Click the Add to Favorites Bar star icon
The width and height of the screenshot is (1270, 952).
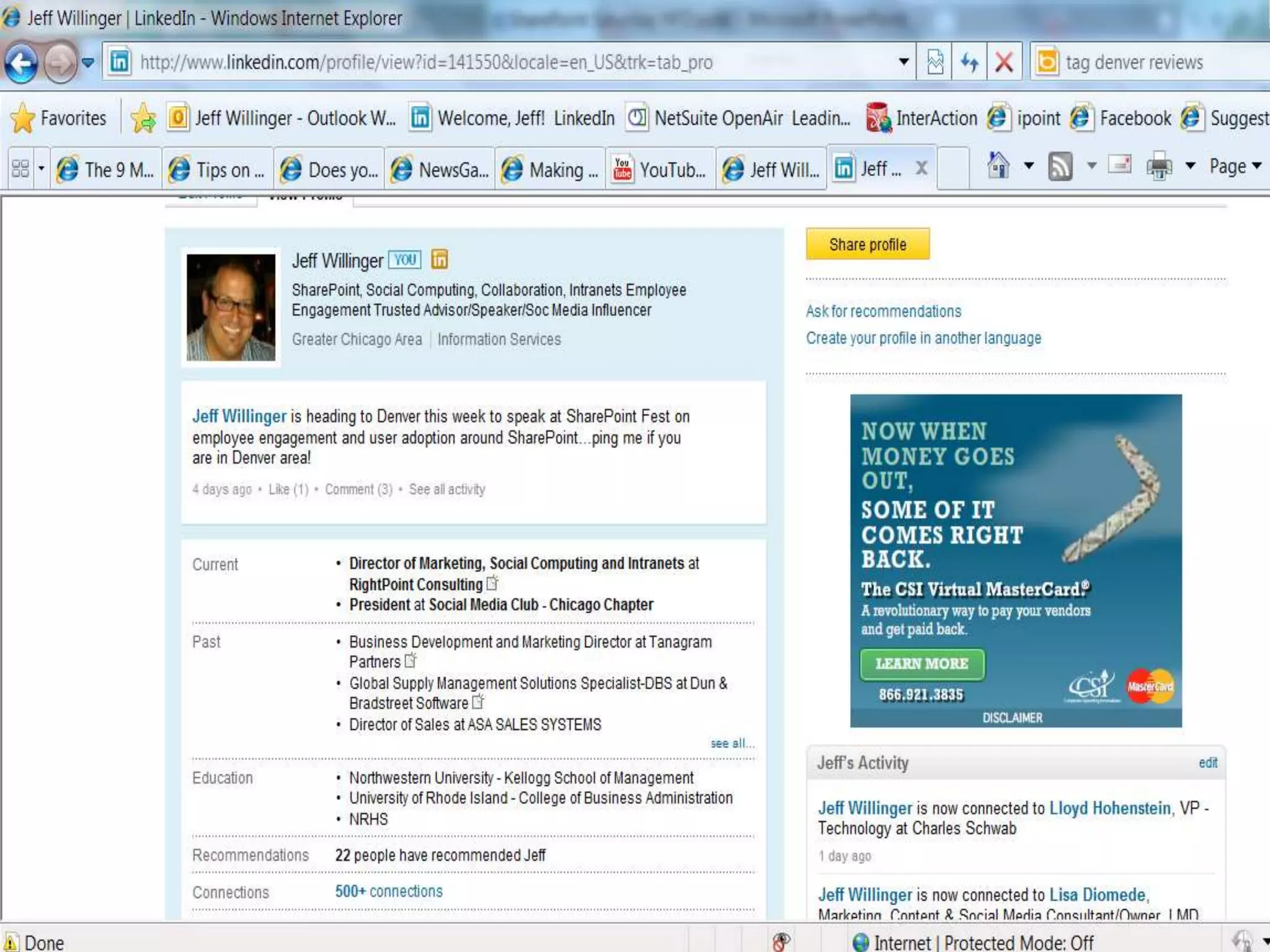(143, 118)
